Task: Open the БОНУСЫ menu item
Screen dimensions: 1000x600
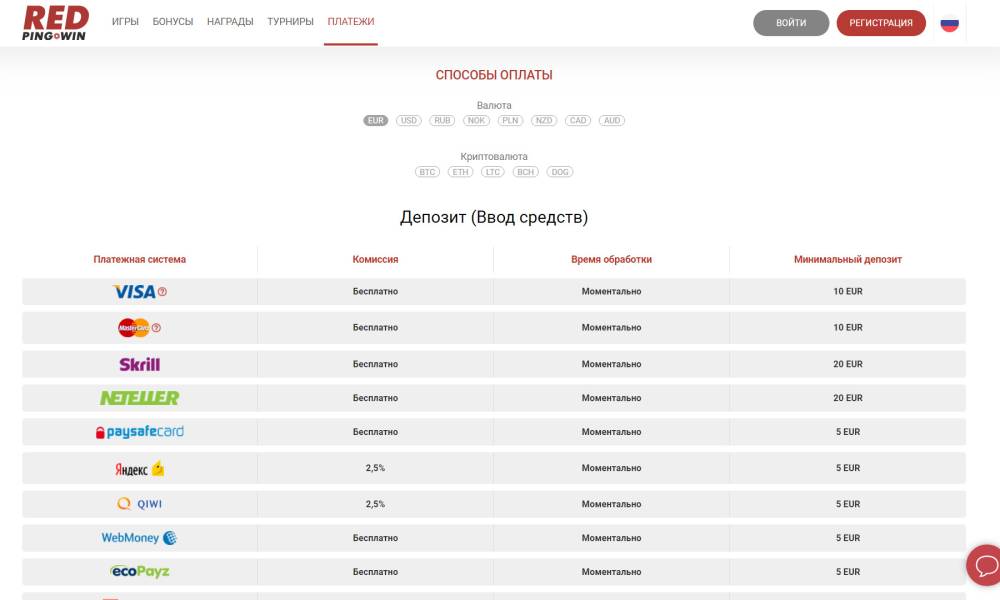Action: pyautogui.click(x=173, y=22)
